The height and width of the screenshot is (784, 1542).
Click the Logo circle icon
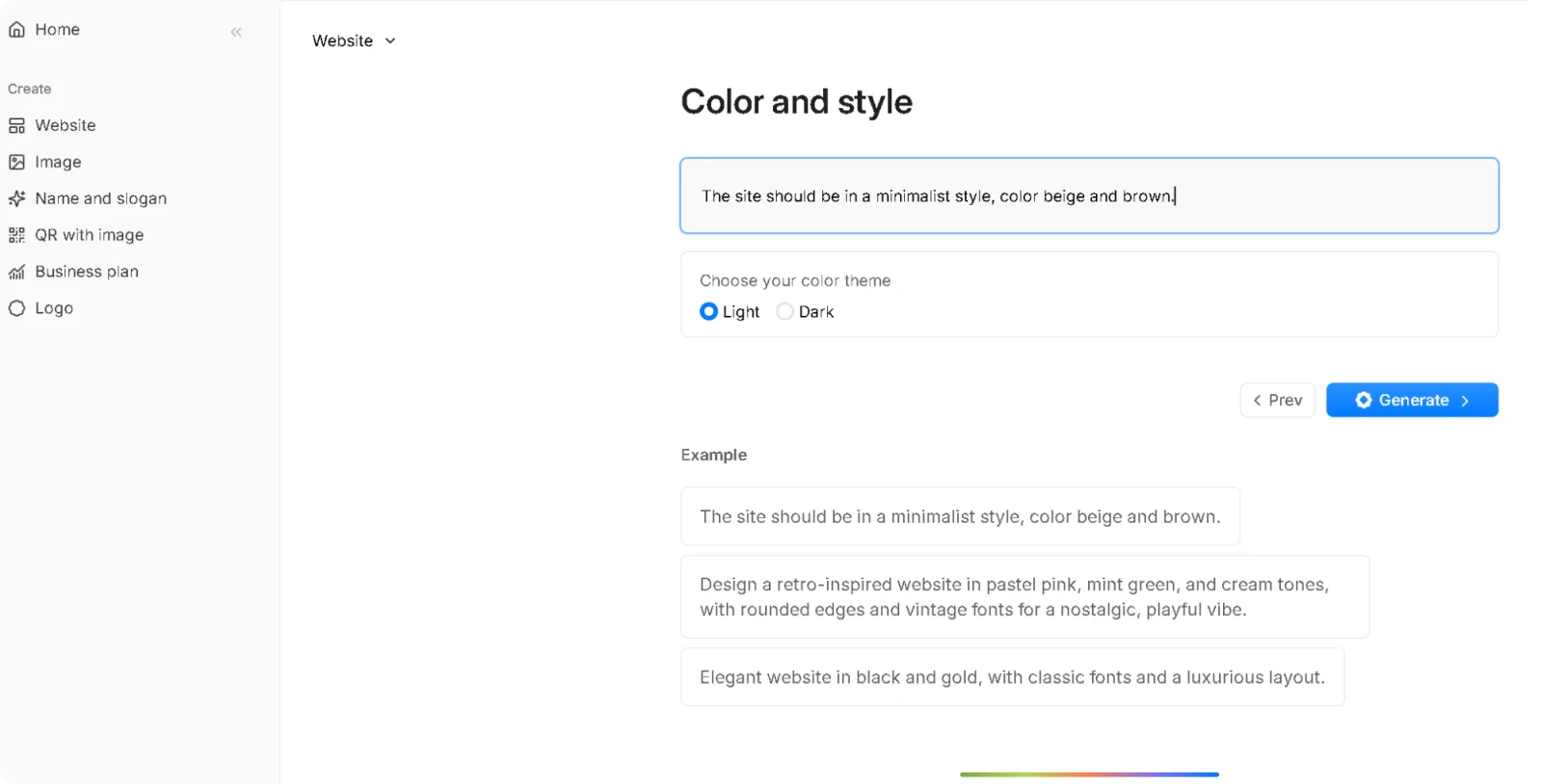tap(16, 308)
